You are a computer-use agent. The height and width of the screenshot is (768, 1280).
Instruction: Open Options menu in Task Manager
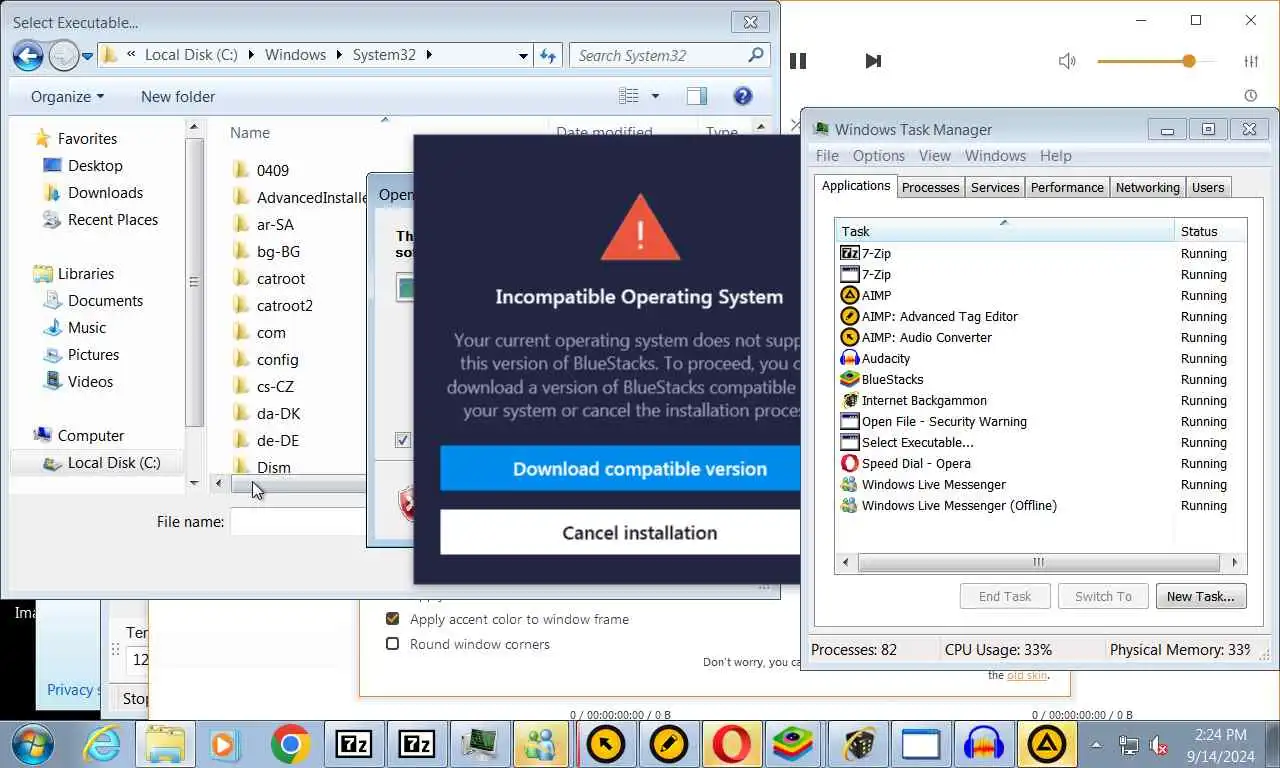[x=879, y=156]
